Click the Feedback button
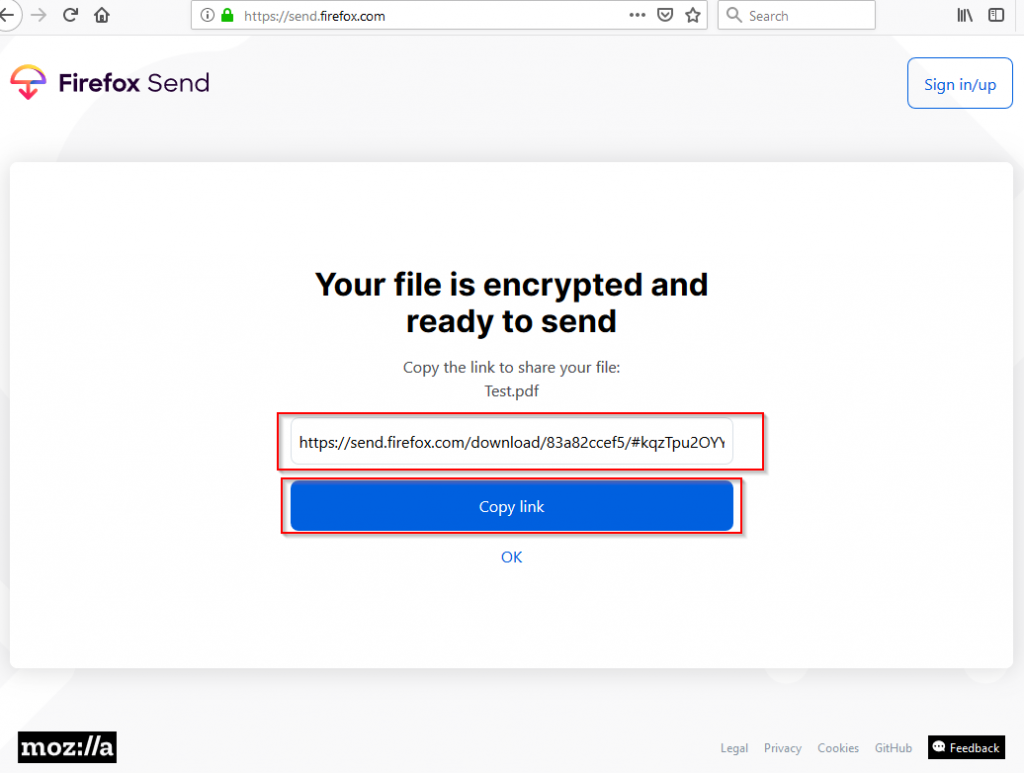Viewport: 1024px width, 773px height. (965, 748)
